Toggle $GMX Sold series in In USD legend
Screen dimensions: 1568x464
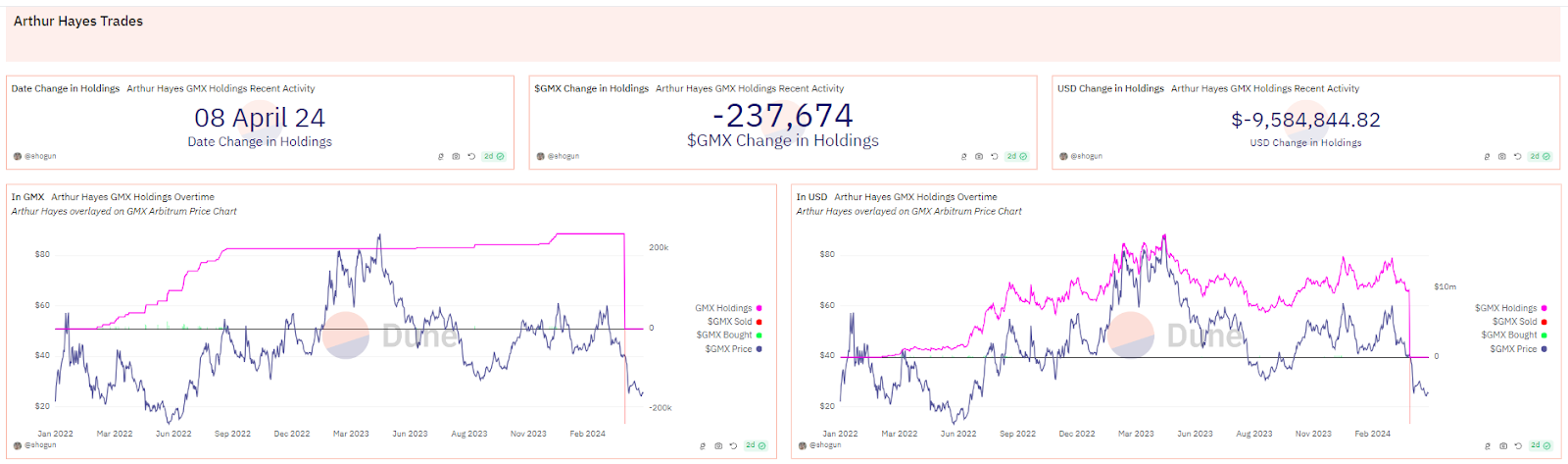[x=1520, y=322]
